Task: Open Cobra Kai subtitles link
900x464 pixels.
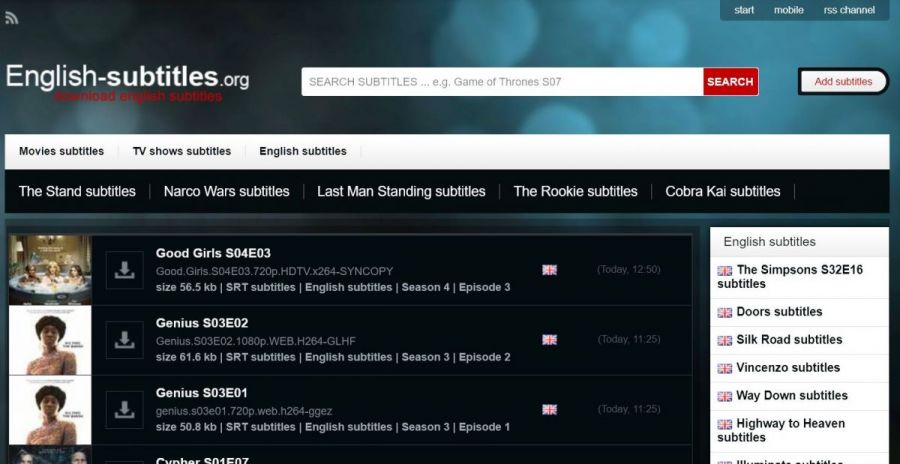Action: (723, 191)
